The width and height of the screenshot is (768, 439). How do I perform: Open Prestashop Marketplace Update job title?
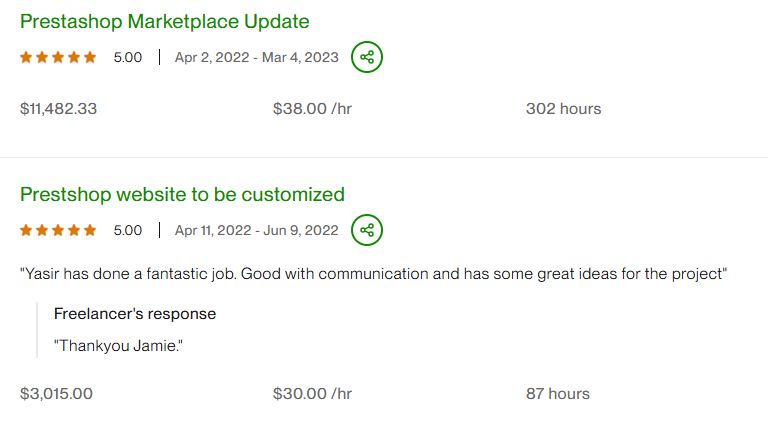pos(165,21)
